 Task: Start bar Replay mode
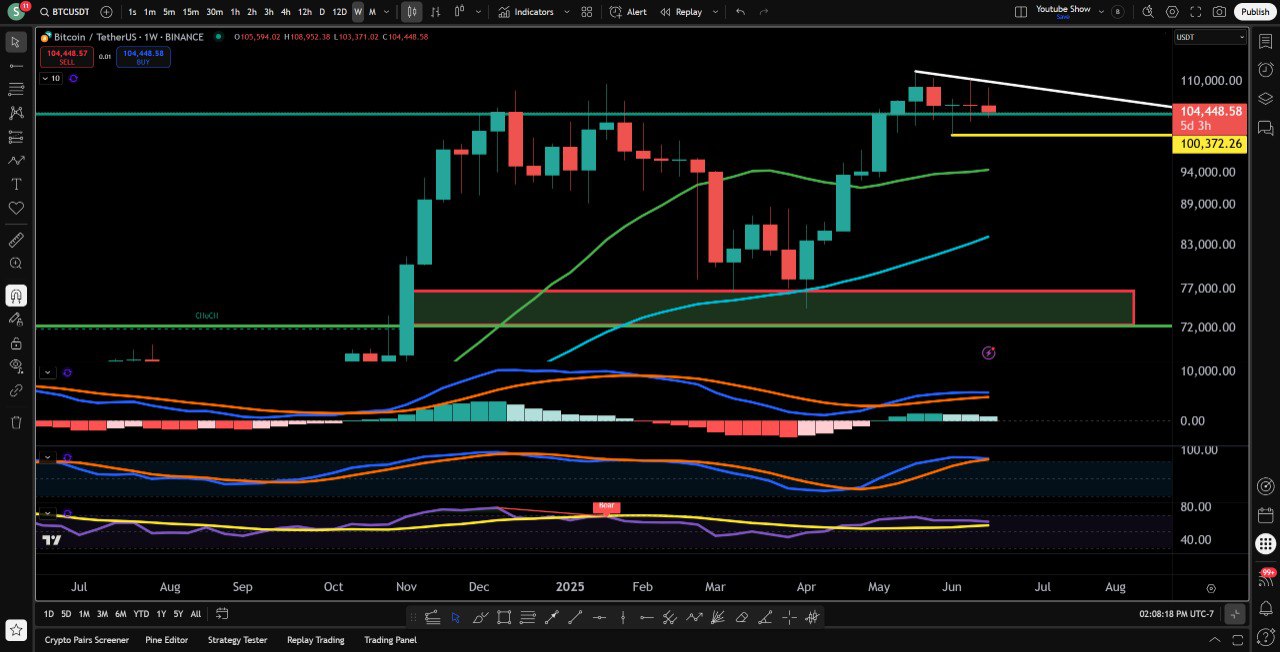point(681,12)
